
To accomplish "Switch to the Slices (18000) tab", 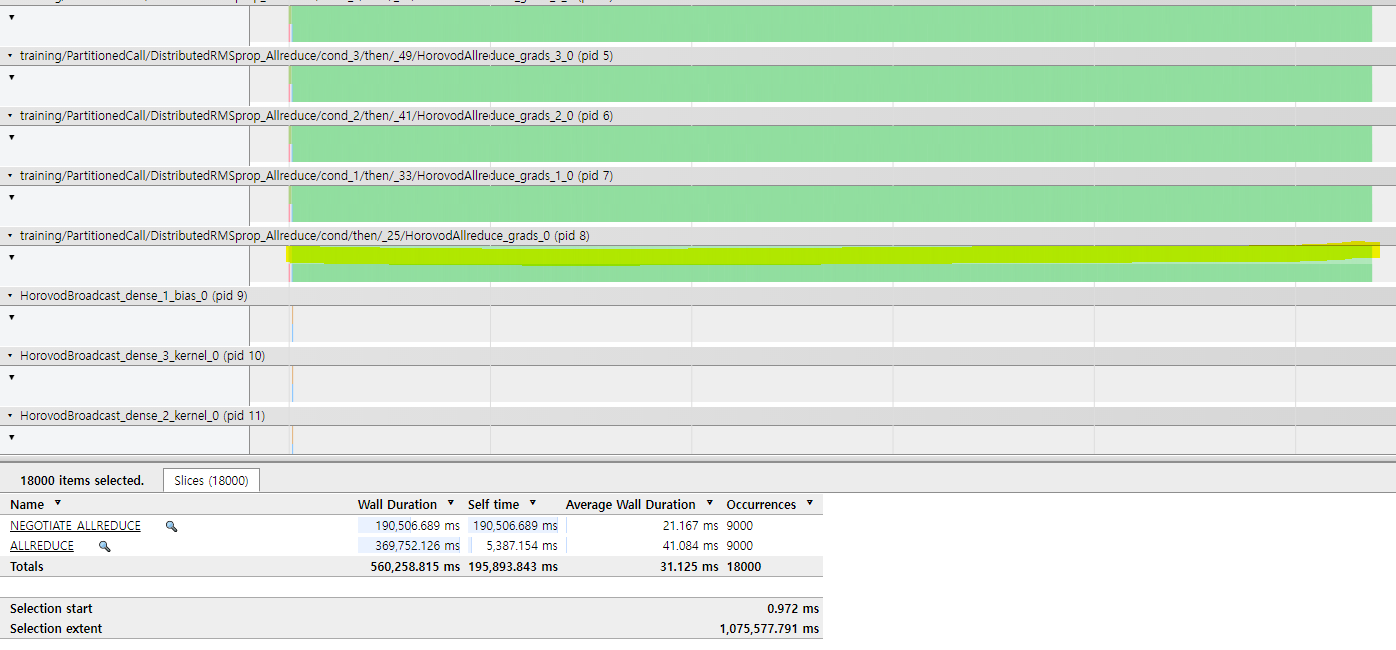I will click(211, 481).
